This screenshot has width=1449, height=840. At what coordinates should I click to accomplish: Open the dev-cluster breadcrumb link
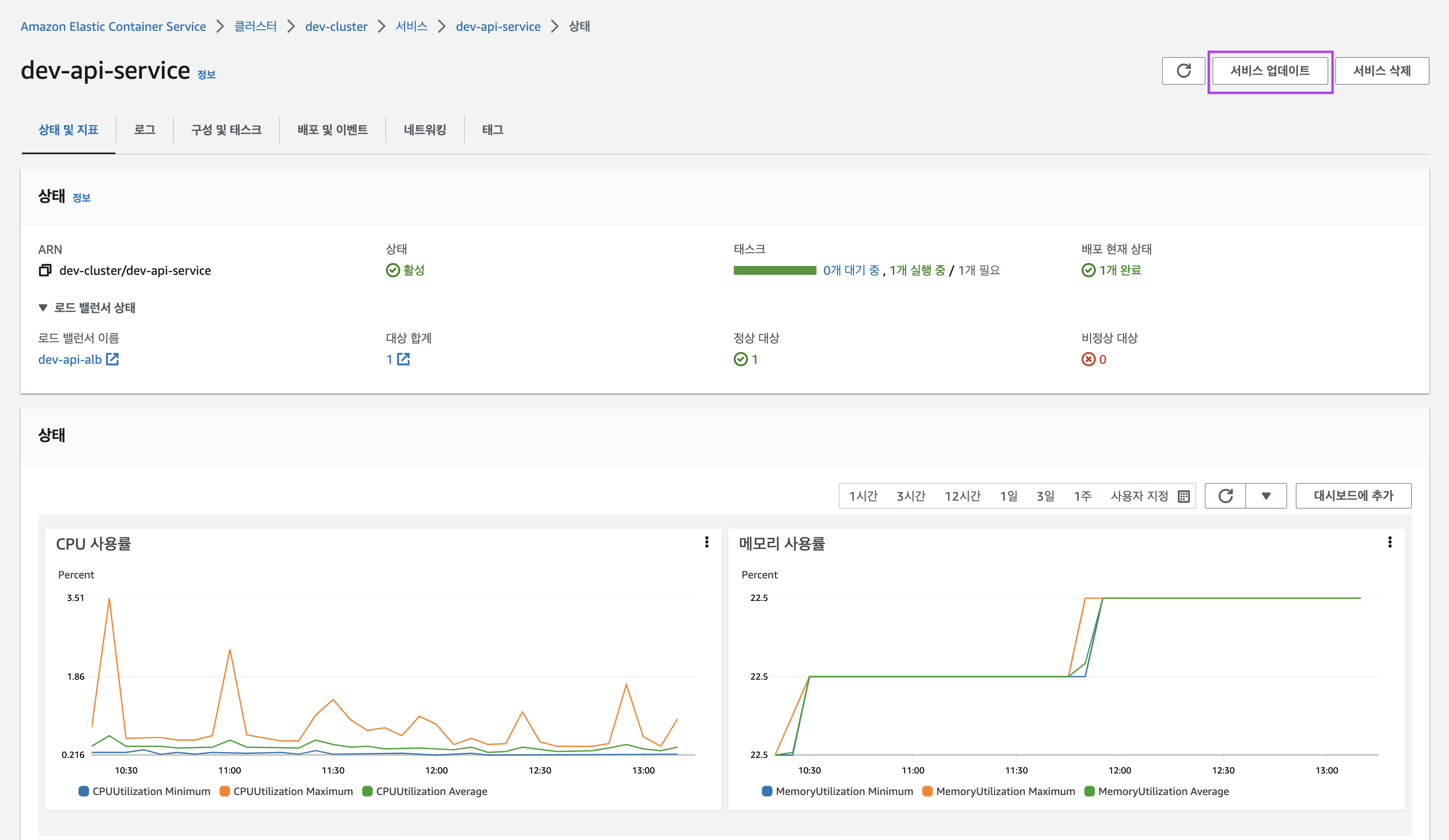tap(337, 26)
